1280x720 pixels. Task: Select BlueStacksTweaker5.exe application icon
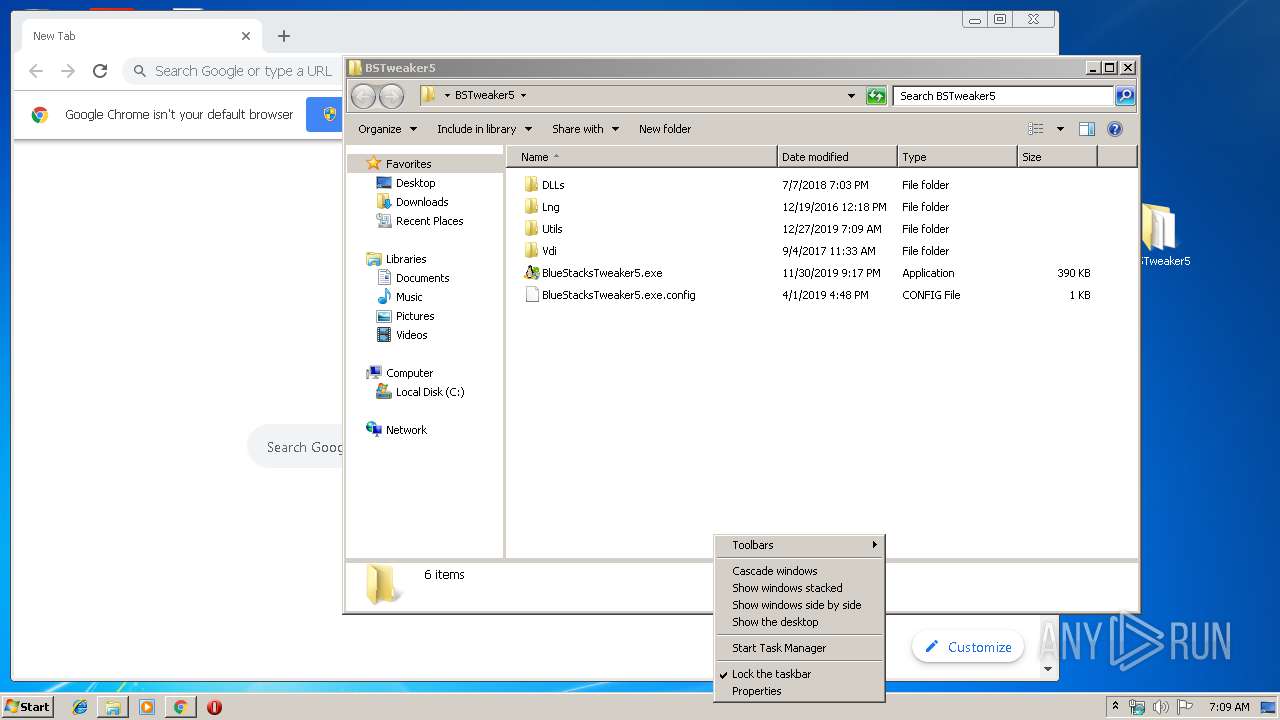click(x=531, y=273)
